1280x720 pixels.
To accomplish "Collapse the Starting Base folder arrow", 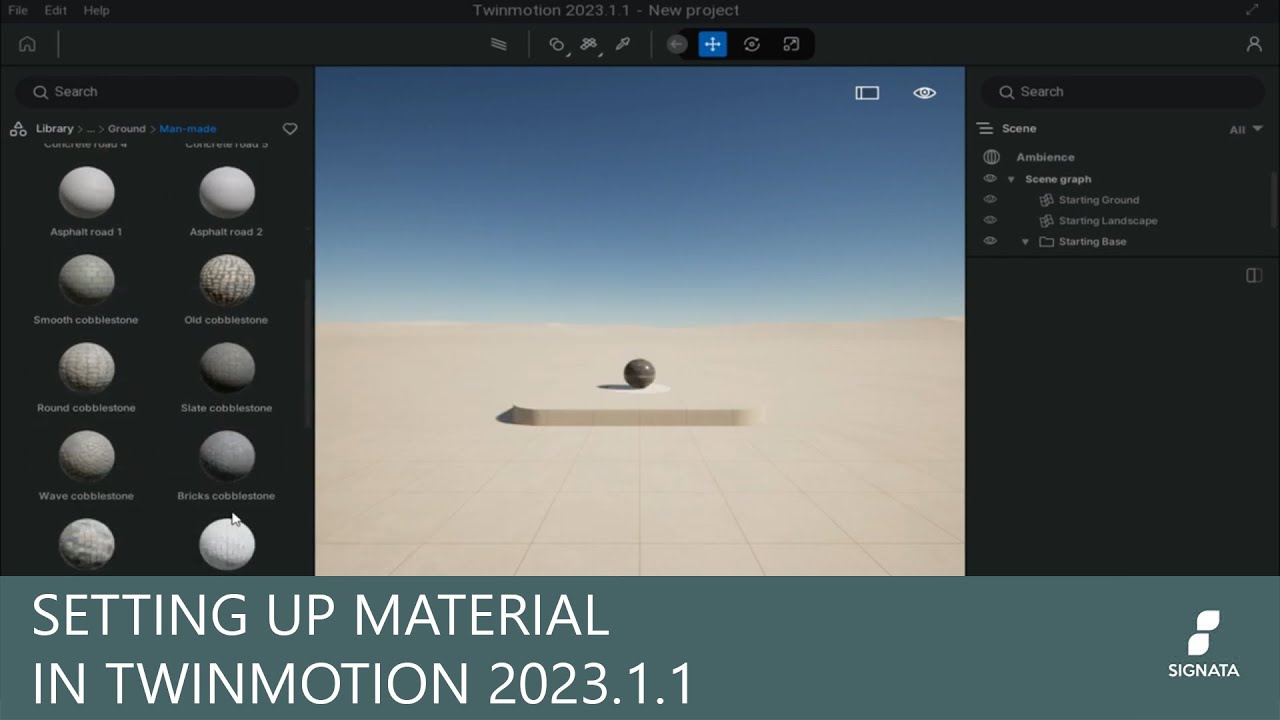I will 1025,242.
